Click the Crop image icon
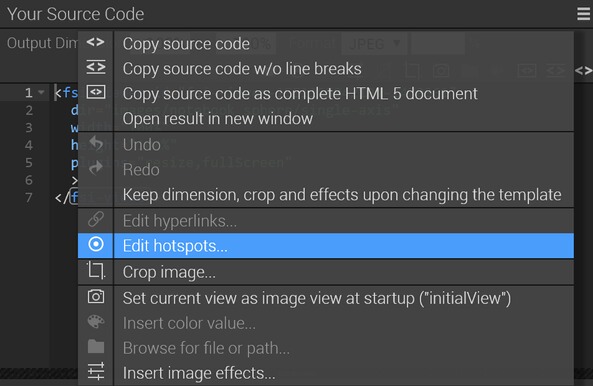593x386 pixels. tap(96, 271)
